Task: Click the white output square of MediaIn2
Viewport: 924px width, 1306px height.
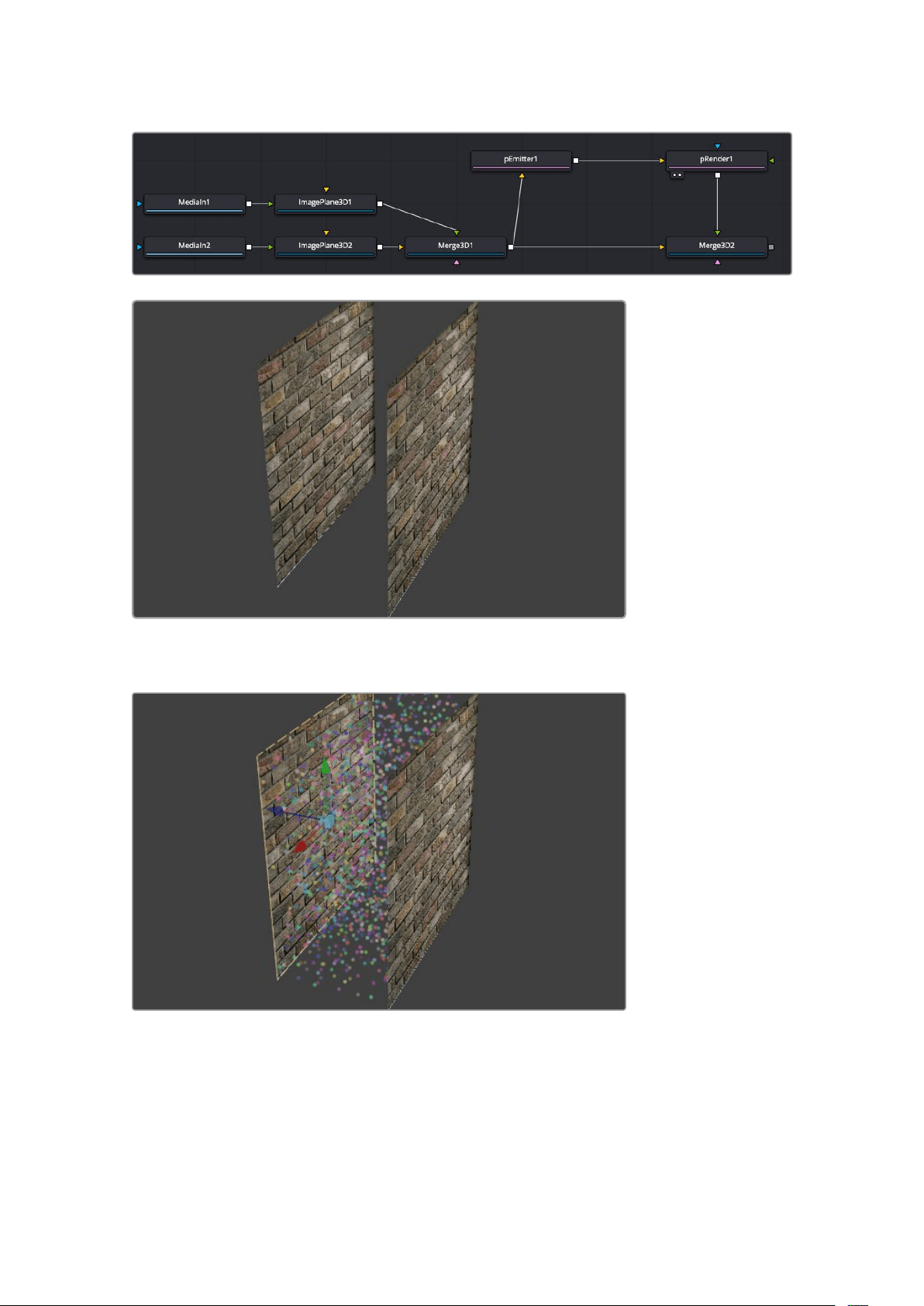Action: pos(249,247)
